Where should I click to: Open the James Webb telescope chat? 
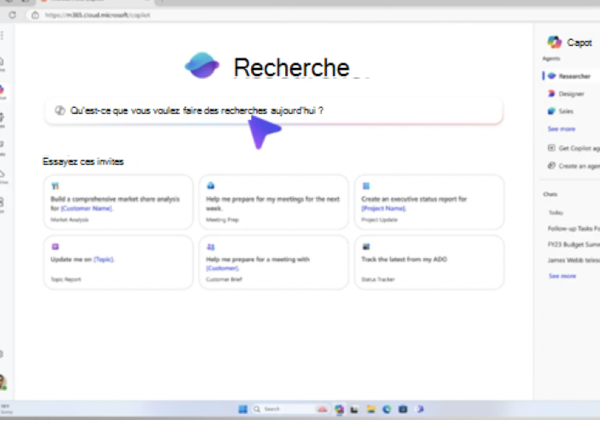click(574, 260)
